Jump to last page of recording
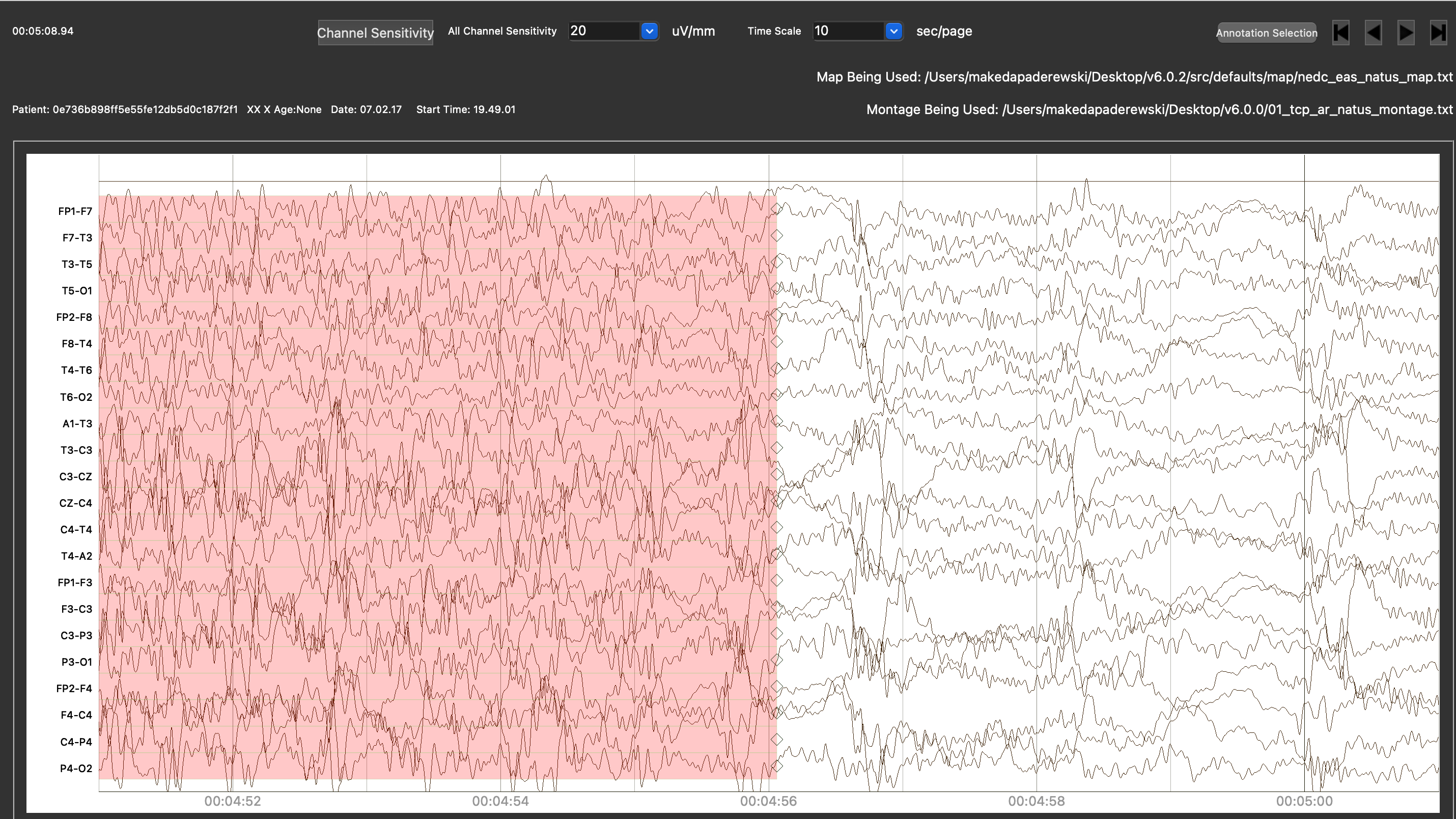This screenshot has height=819, width=1456. pos(1438,32)
